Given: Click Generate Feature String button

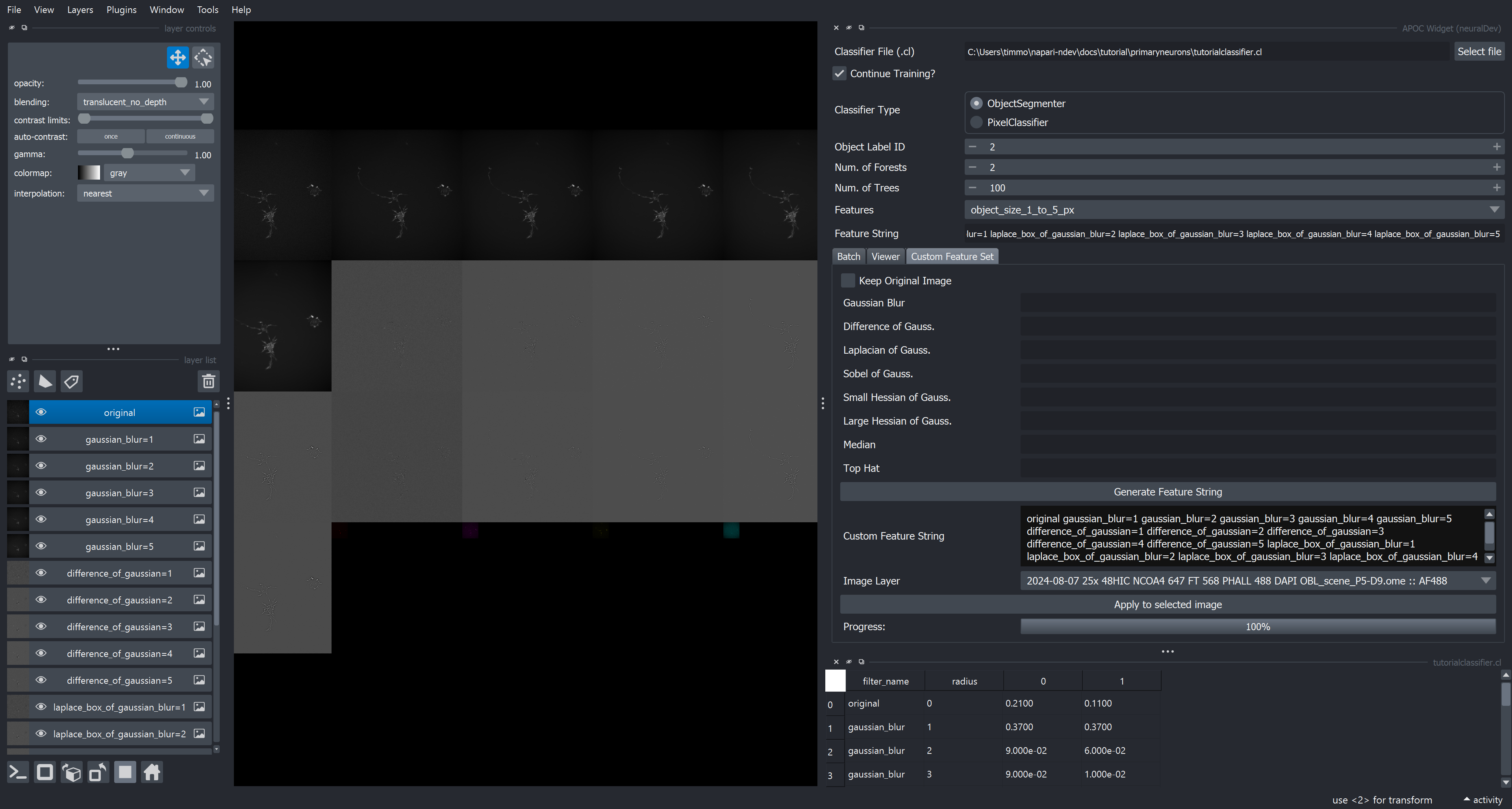Looking at the screenshot, I should (x=1167, y=492).
